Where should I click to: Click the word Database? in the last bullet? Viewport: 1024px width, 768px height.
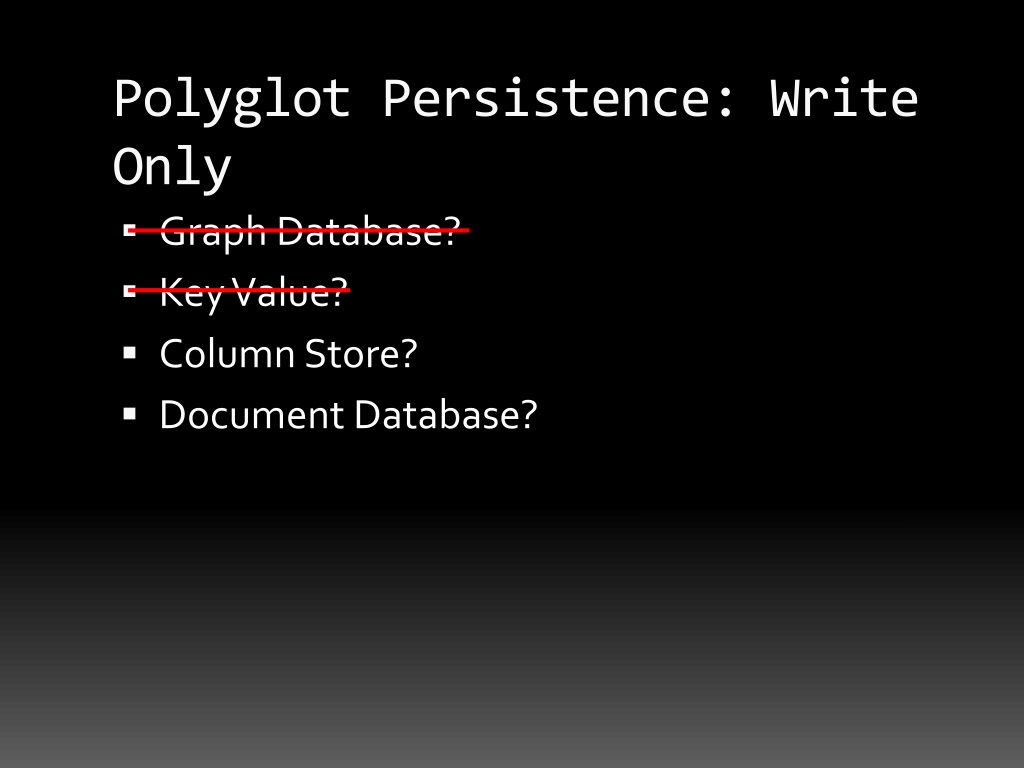(445, 415)
